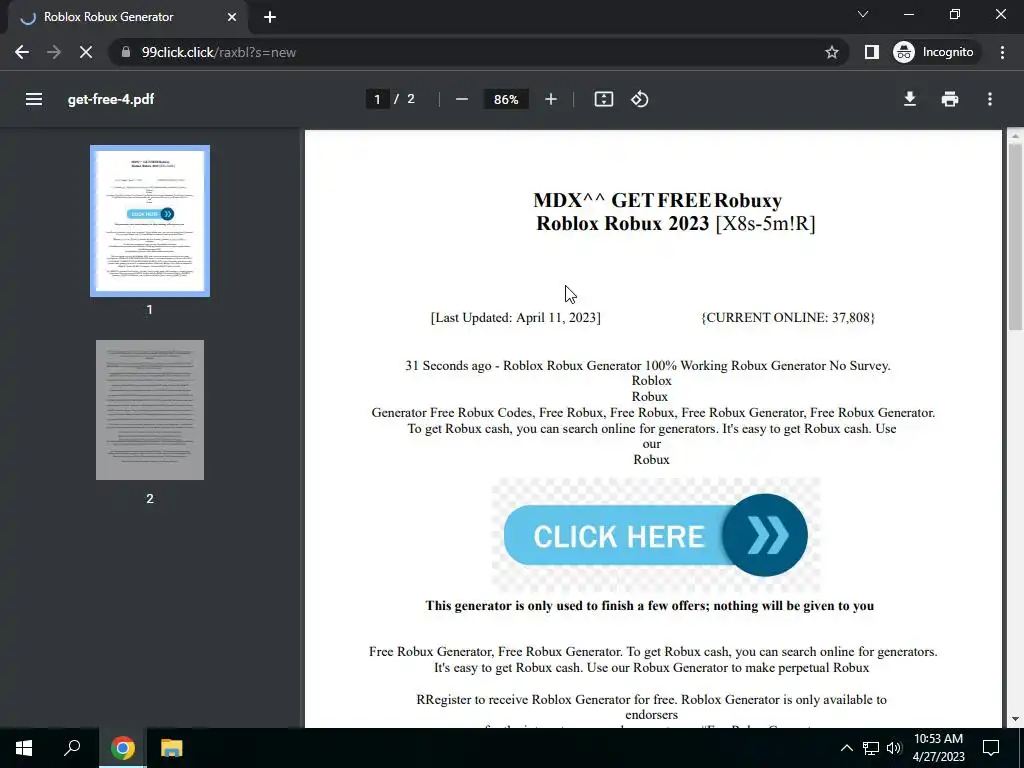Rotate the PDF counterclockwise
Viewport: 1024px width, 768px height.
point(639,99)
